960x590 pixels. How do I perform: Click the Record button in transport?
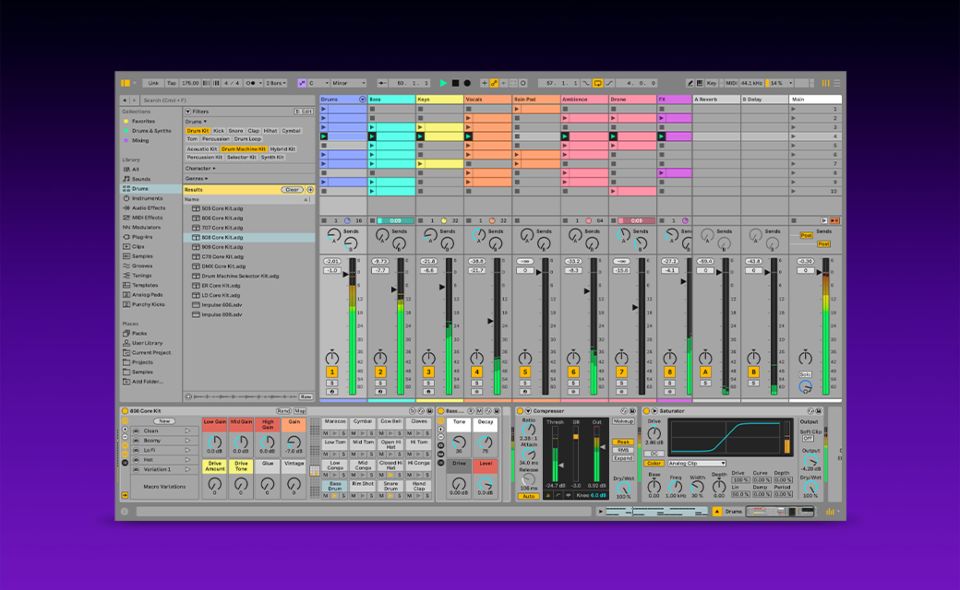click(x=467, y=83)
